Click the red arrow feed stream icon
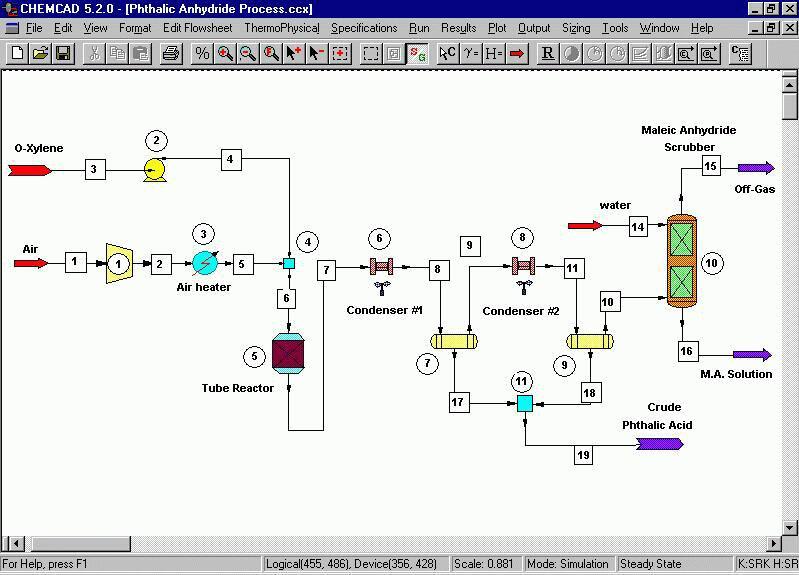This screenshot has height=575, width=799. click(x=517, y=53)
